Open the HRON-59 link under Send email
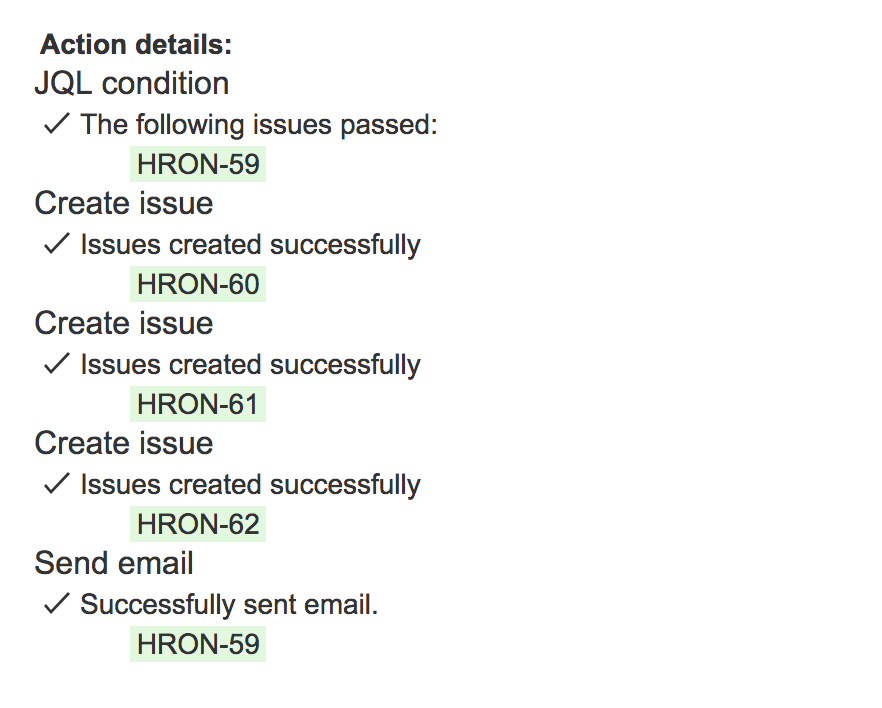 (198, 644)
